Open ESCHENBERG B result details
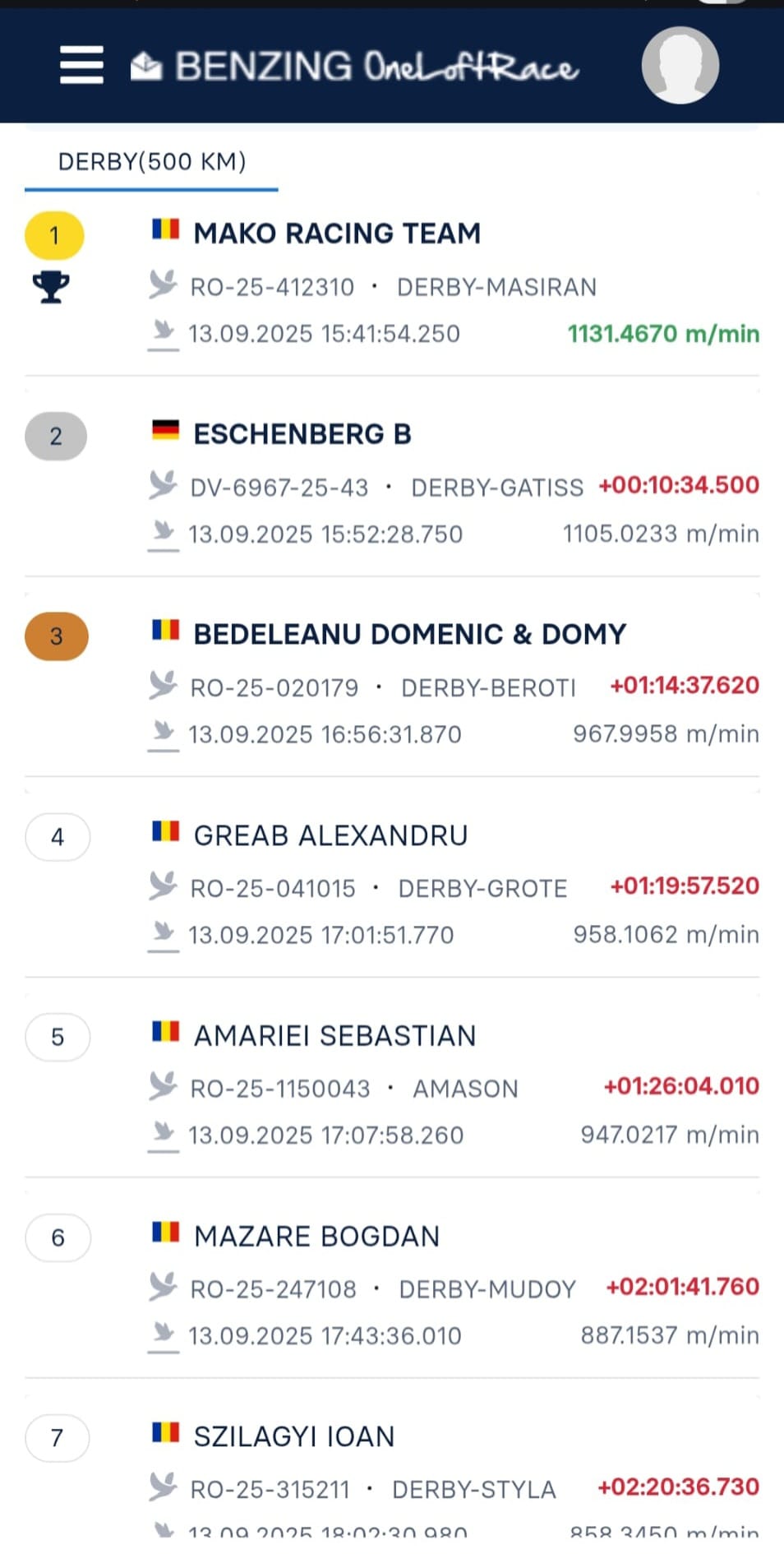This screenshot has width=784, height=1554. (x=302, y=434)
